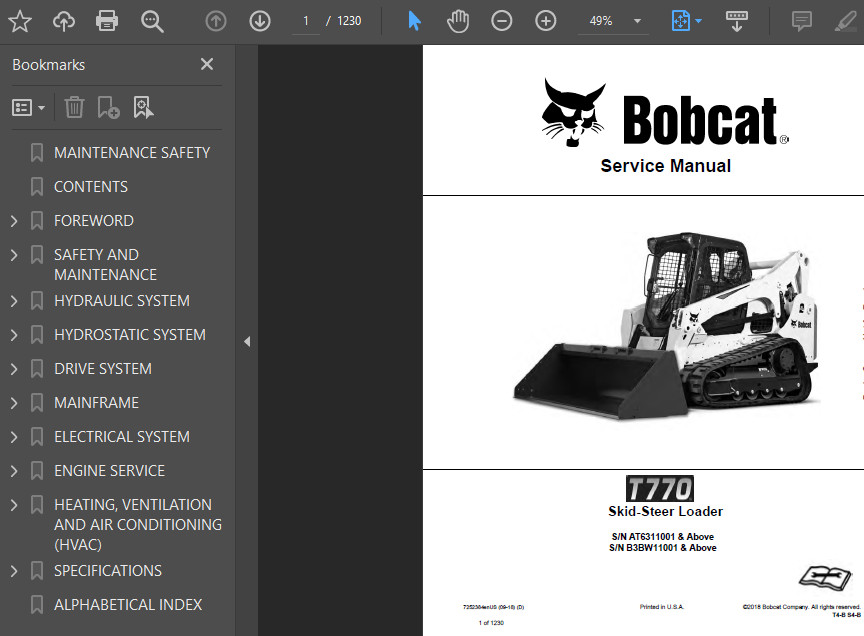Click the star bookmark-favorite icon
Viewport: 864px width, 636px height.
coord(20,21)
